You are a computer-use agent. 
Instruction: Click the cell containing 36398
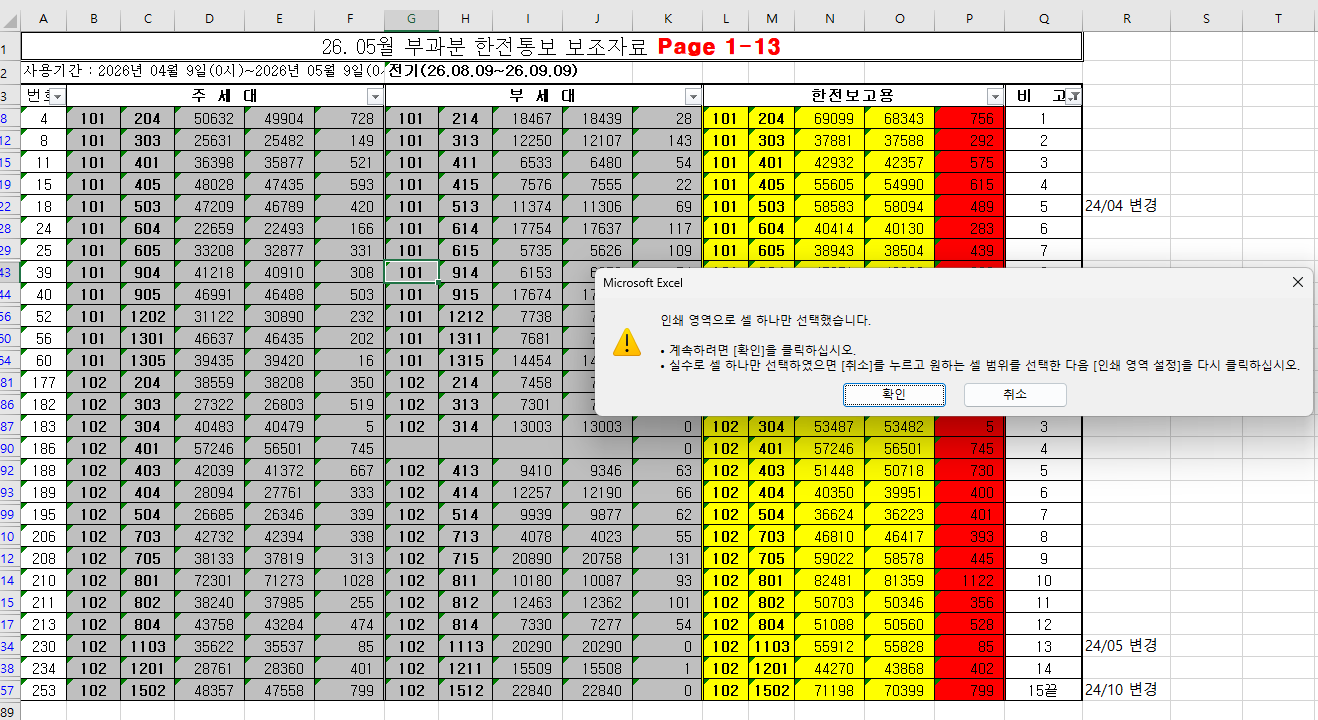coord(209,162)
